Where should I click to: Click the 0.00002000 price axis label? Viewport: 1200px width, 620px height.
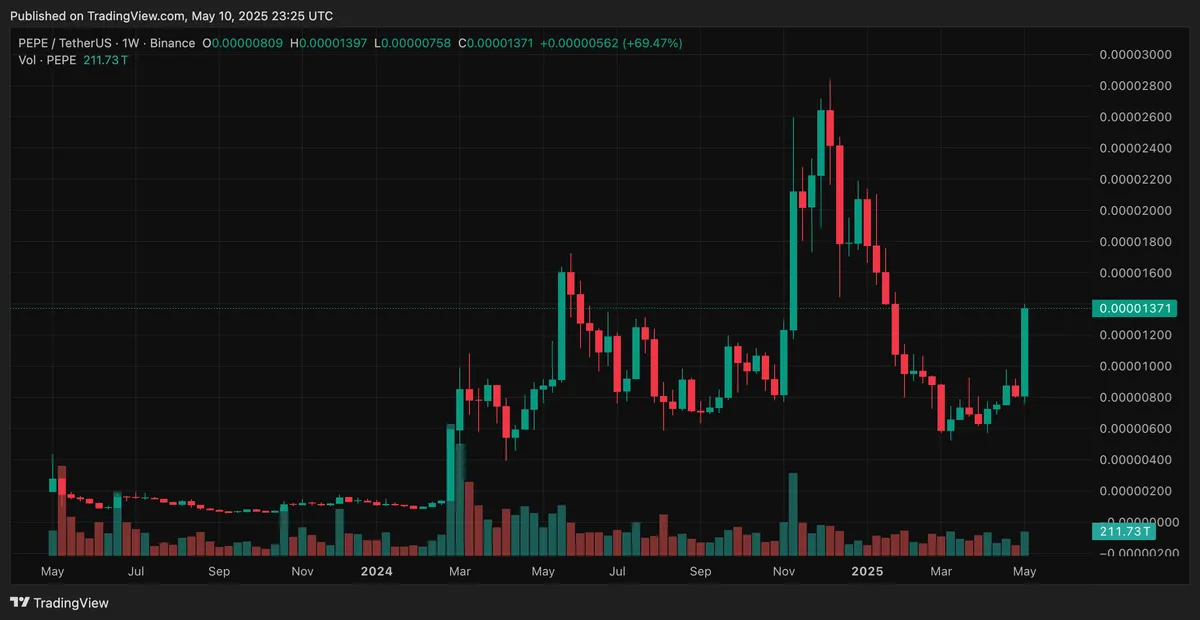(x=1135, y=211)
